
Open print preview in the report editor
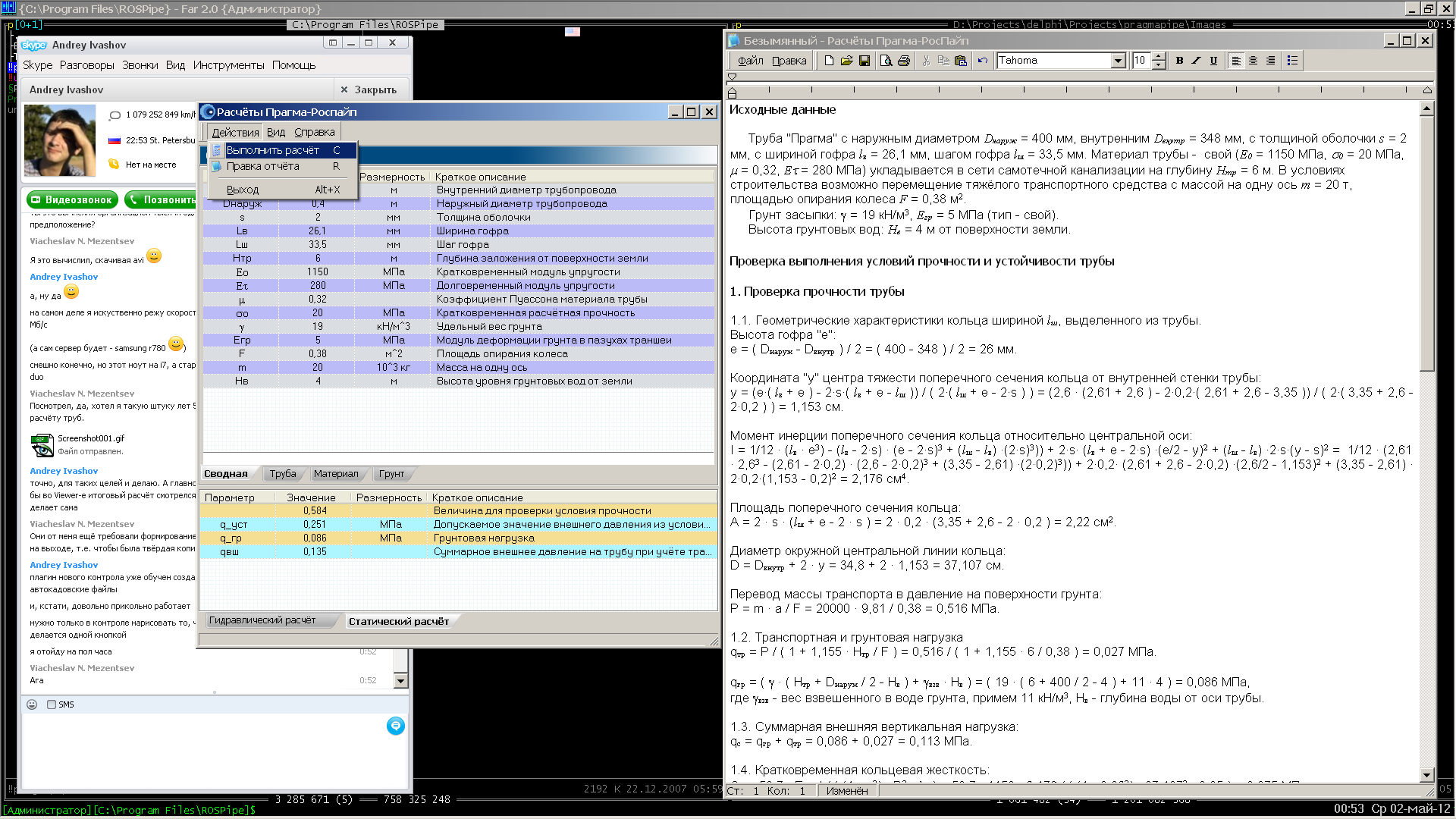(886, 61)
